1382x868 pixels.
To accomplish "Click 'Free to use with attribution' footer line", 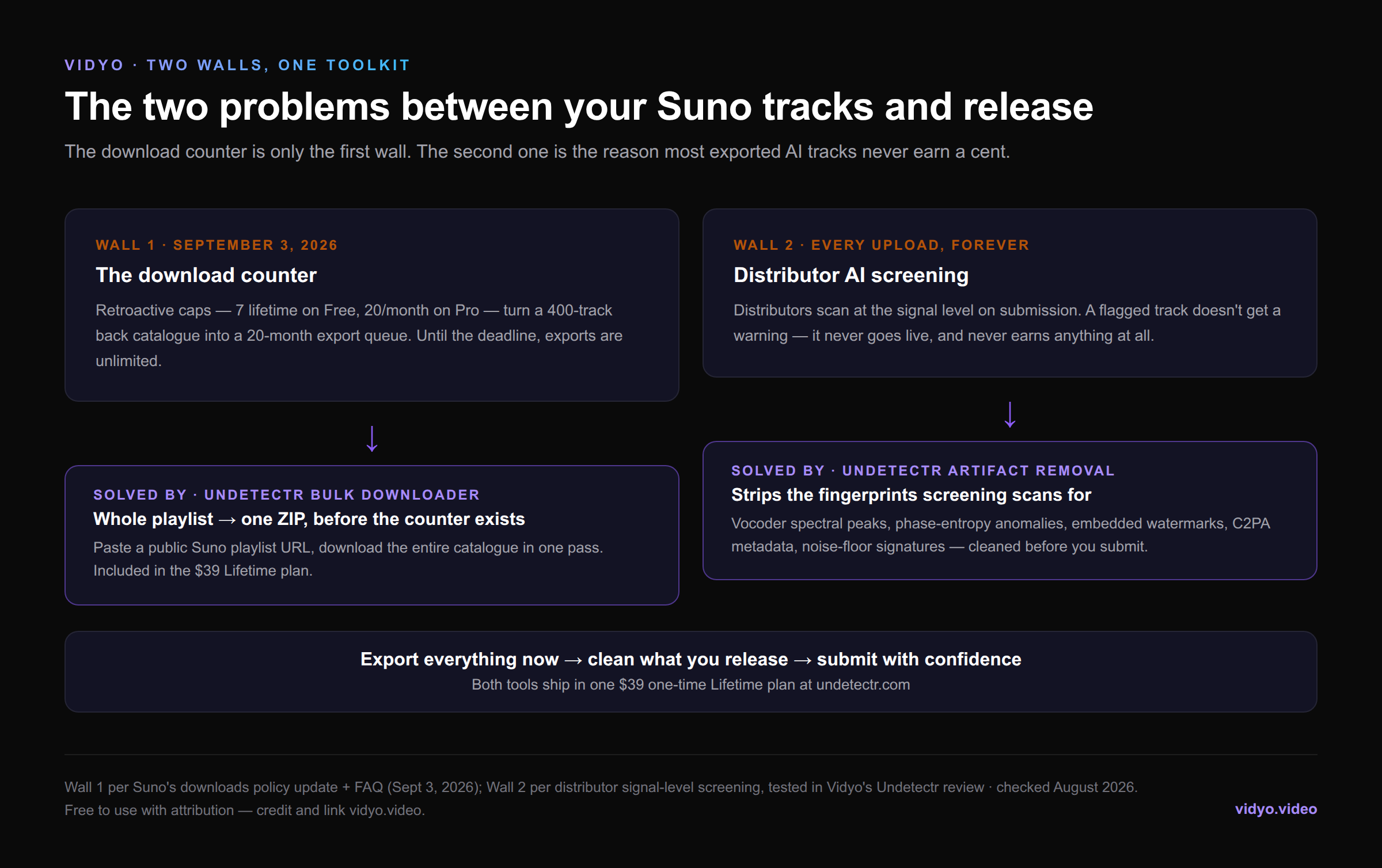I will pos(244,810).
